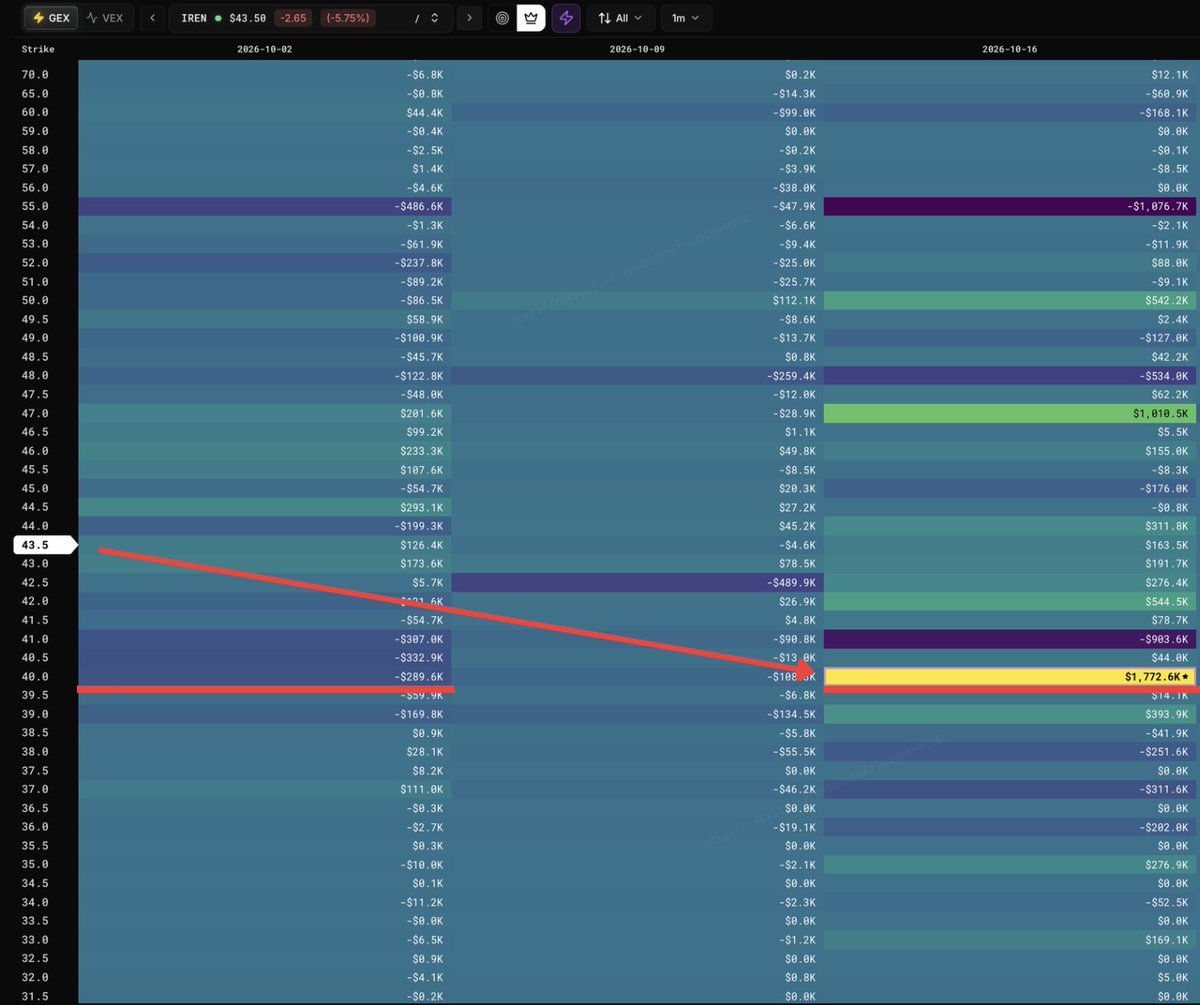Click the -$489.9K cell at strike 42.5
1200x1005 pixels.
pyautogui.click(x=637, y=583)
